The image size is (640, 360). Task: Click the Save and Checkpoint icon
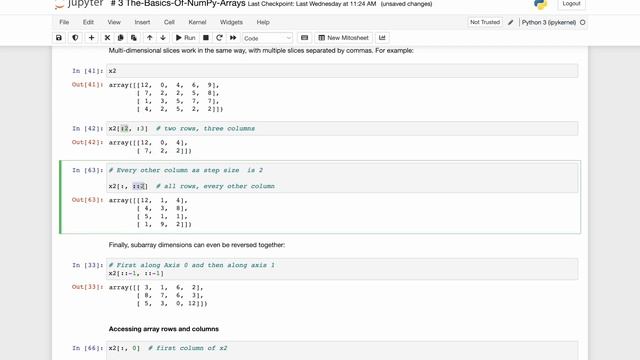point(59,38)
